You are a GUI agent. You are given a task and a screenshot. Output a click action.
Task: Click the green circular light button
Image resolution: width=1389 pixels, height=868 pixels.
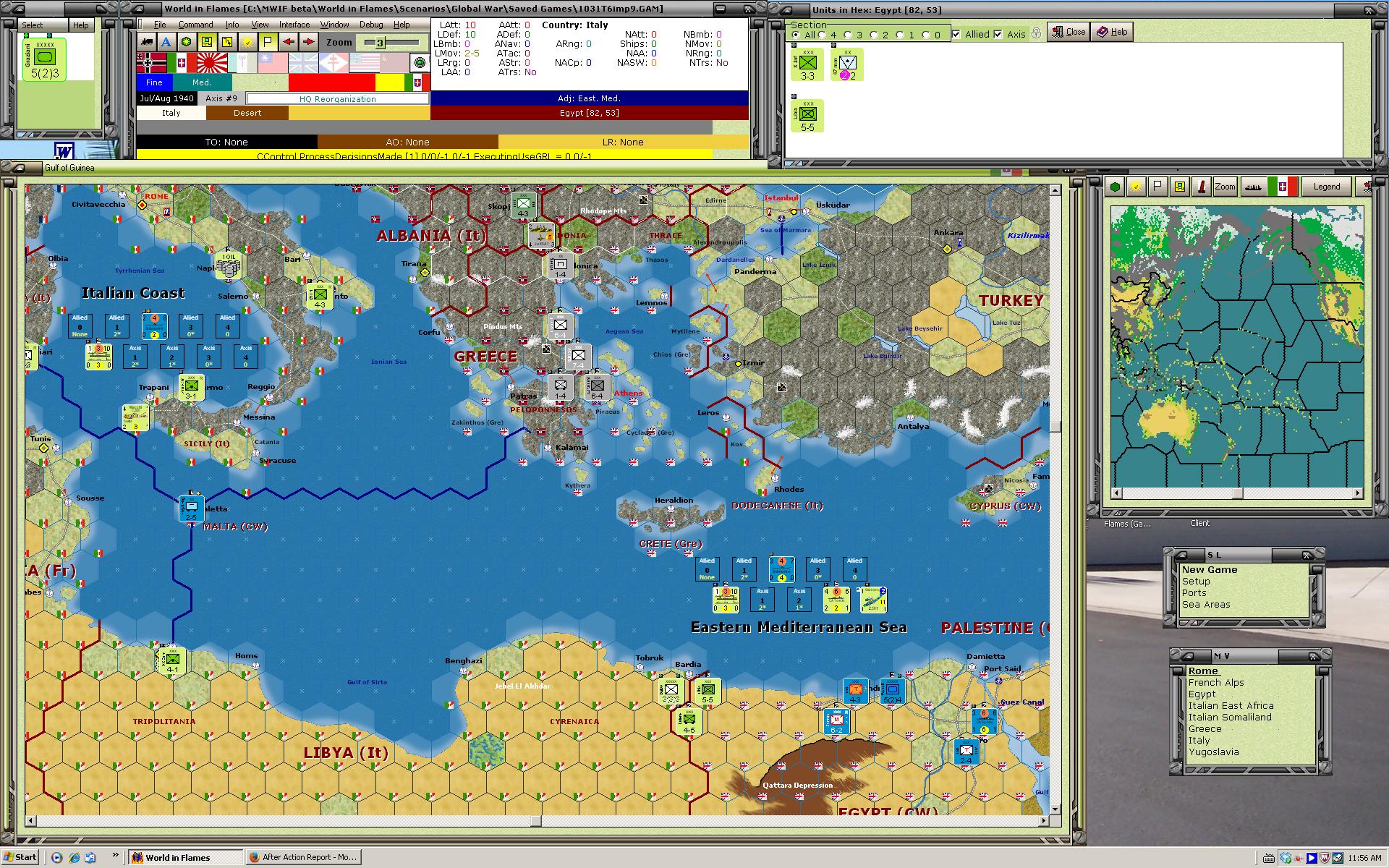(x=419, y=63)
